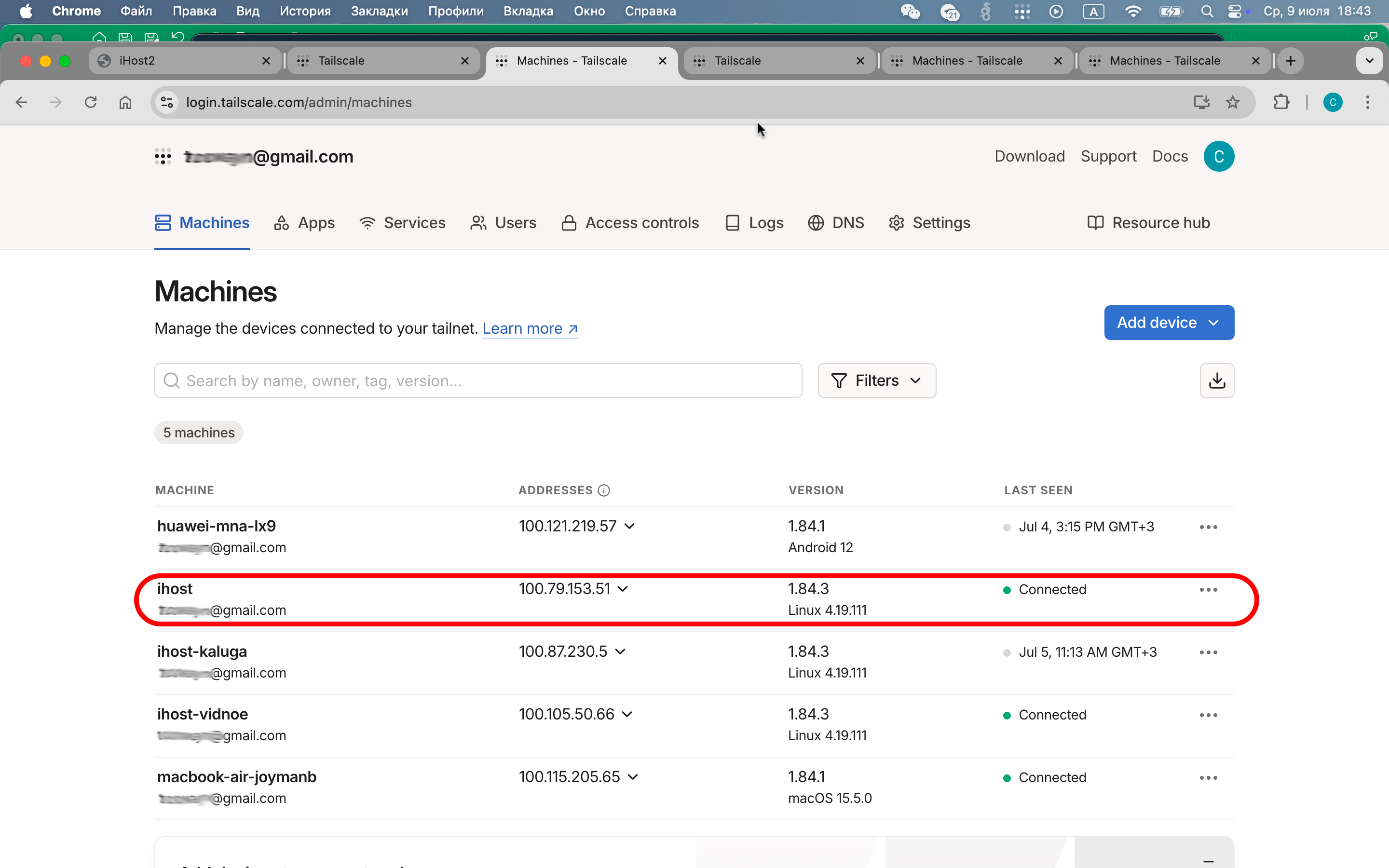This screenshot has width=1389, height=868.
Task: Open the ihost-vidnoe machine link
Action: click(203, 714)
